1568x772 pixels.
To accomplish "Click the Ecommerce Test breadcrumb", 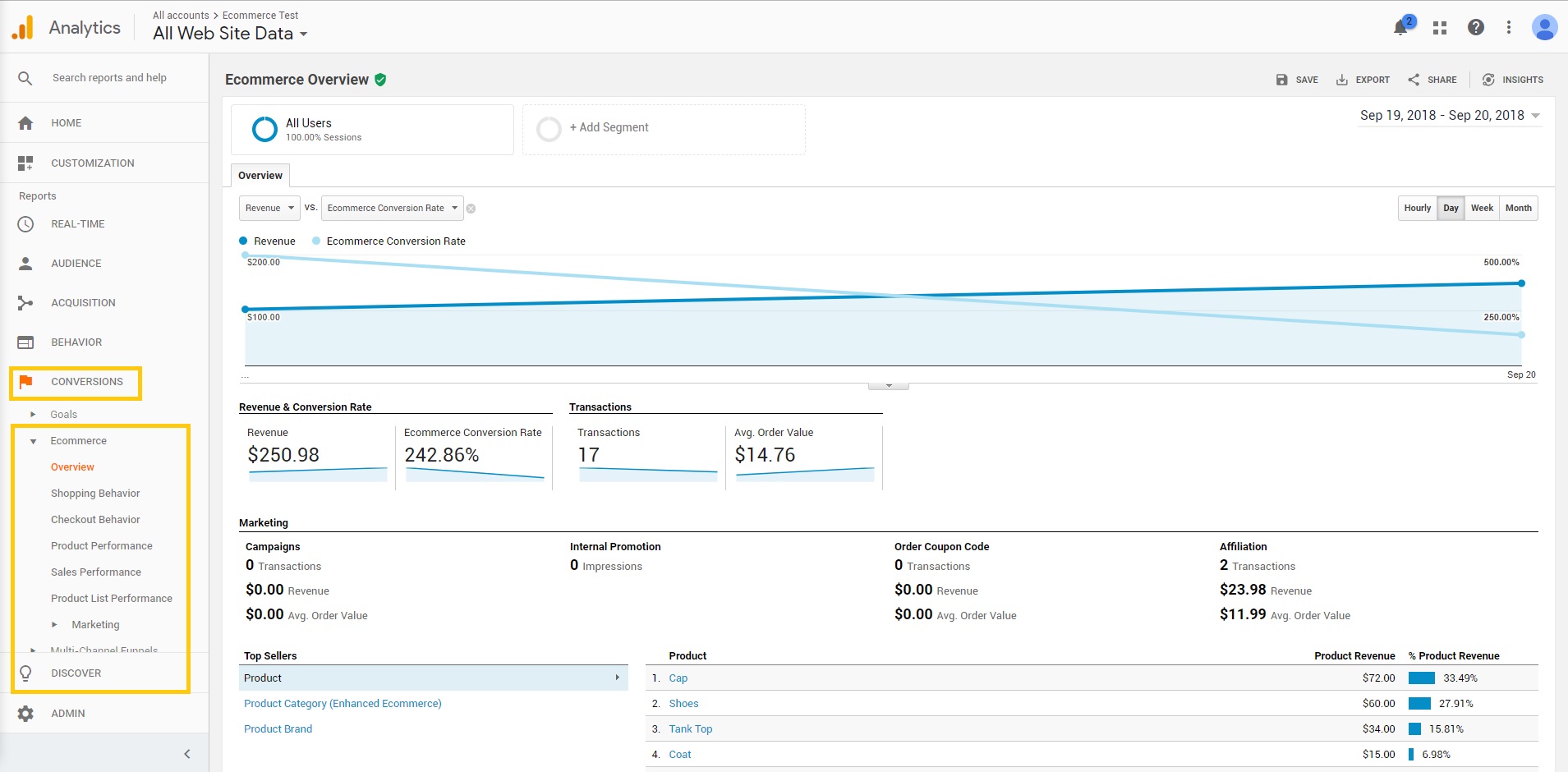I will click(x=260, y=16).
